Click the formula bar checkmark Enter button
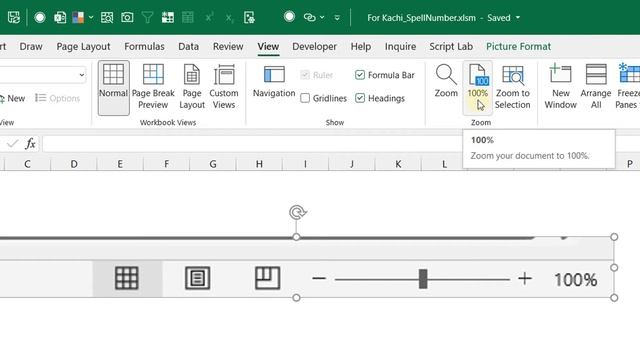The image size is (640, 360). point(13,144)
